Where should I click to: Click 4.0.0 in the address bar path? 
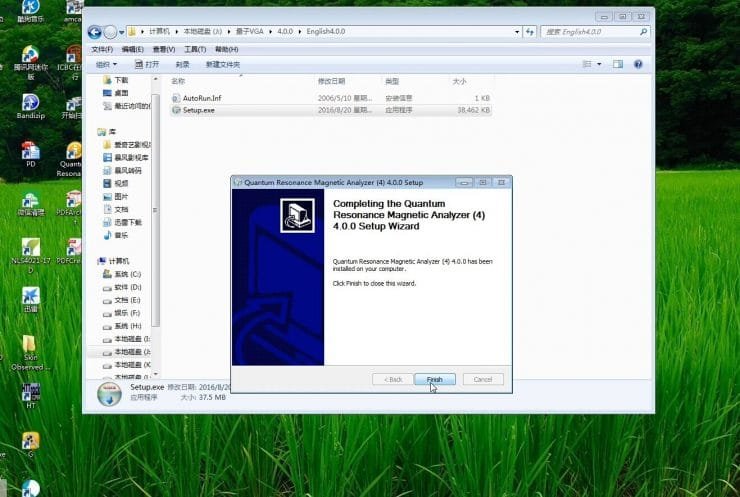(285, 31)
